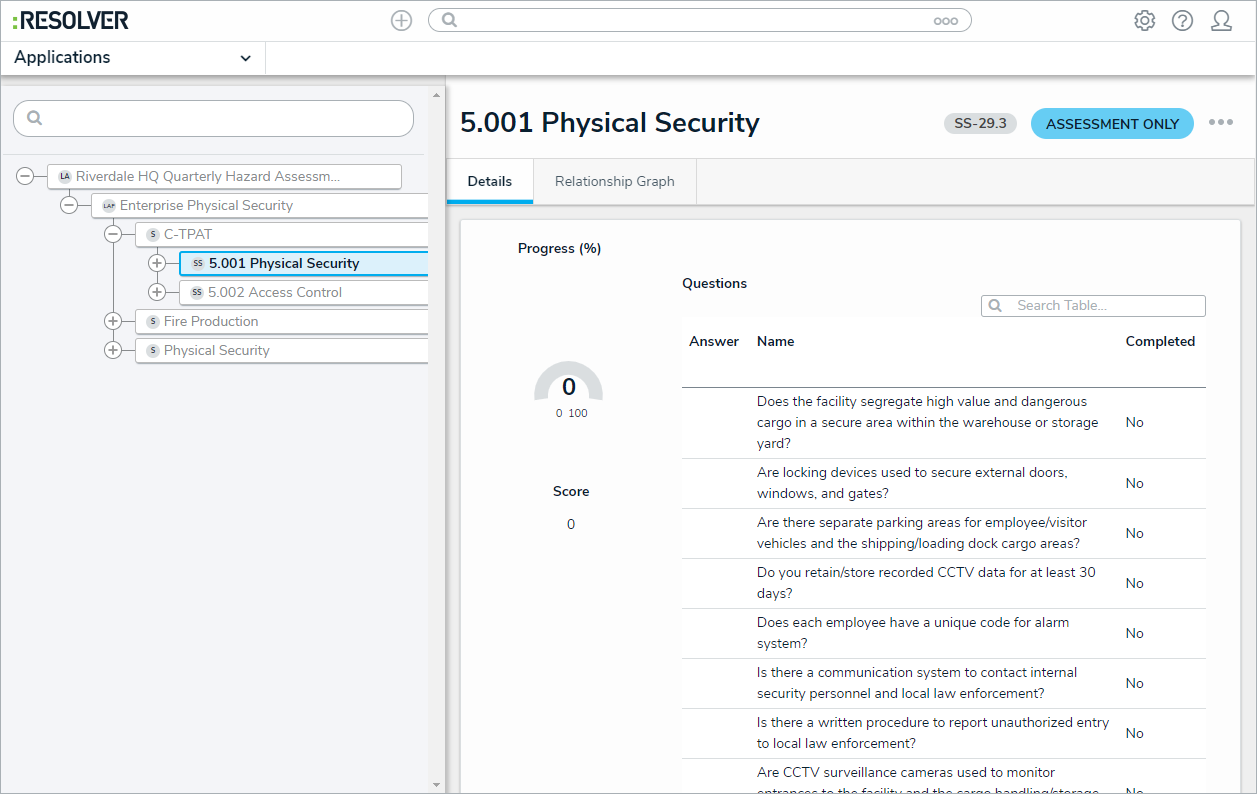Click the Progress (%) label
1257x794 pixels.
(x=559, y=248)
